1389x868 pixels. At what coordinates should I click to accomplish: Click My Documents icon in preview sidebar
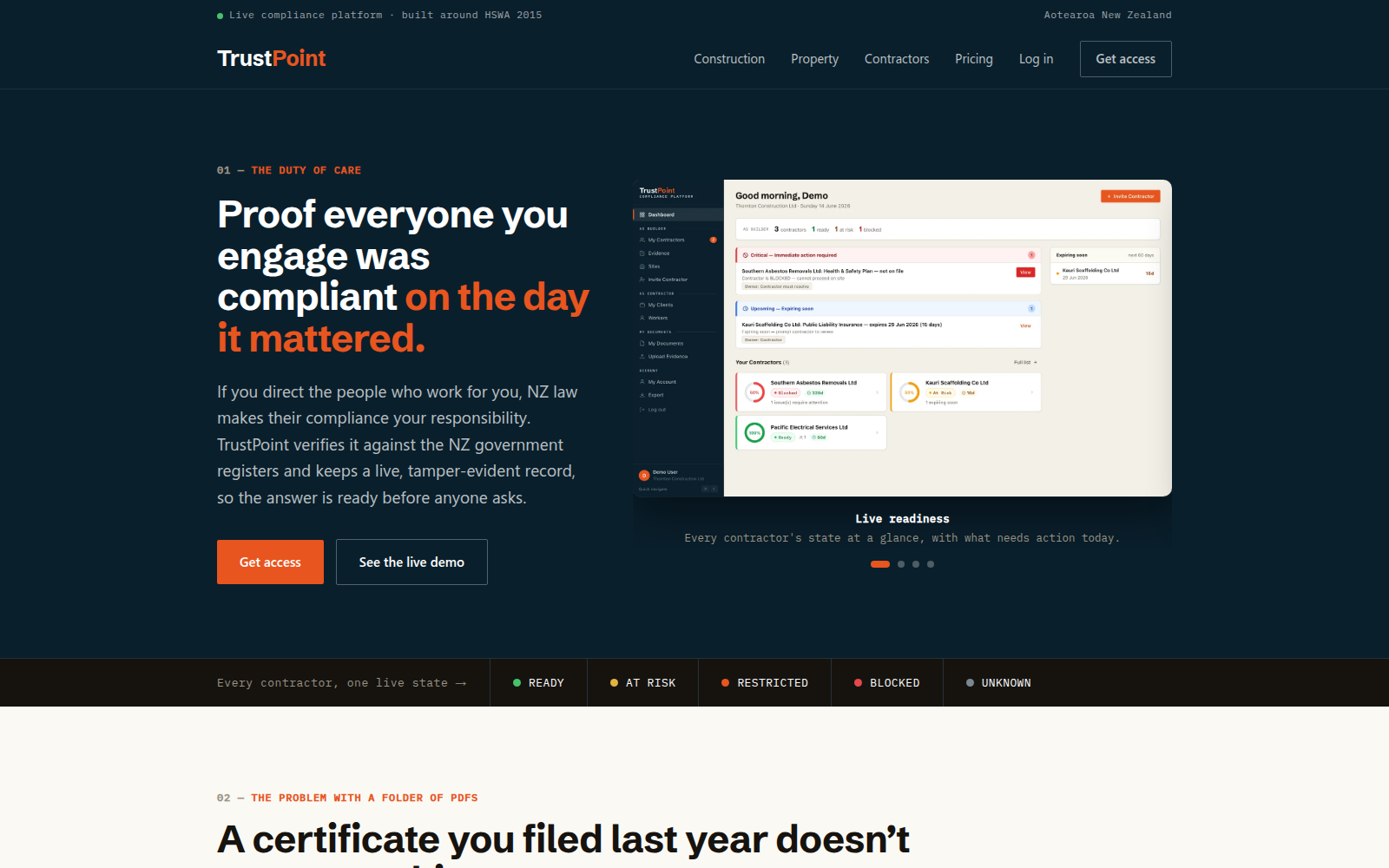pos(642,343)
